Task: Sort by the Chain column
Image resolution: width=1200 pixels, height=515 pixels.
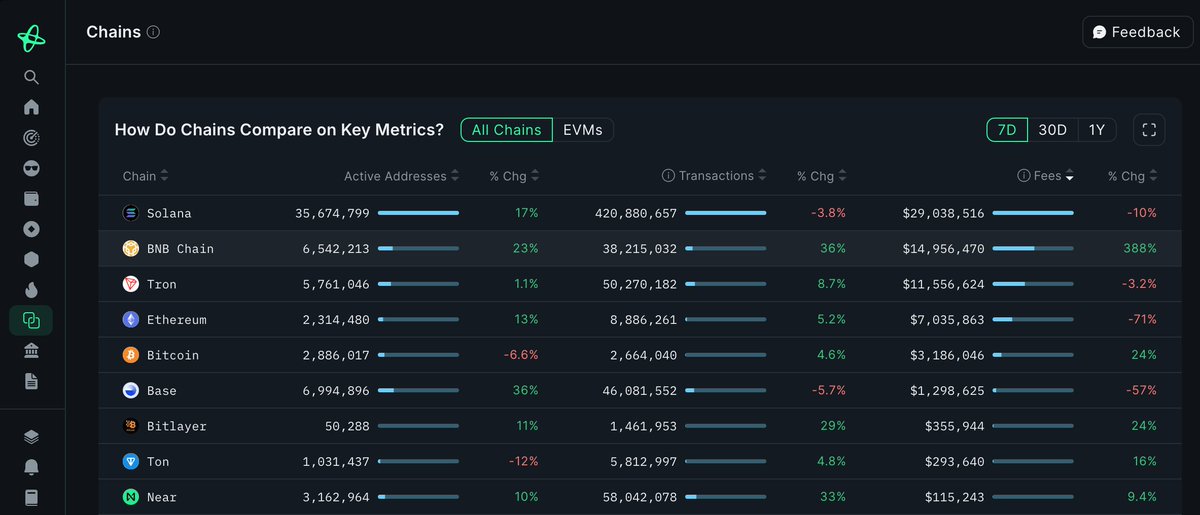Action: 146,176
